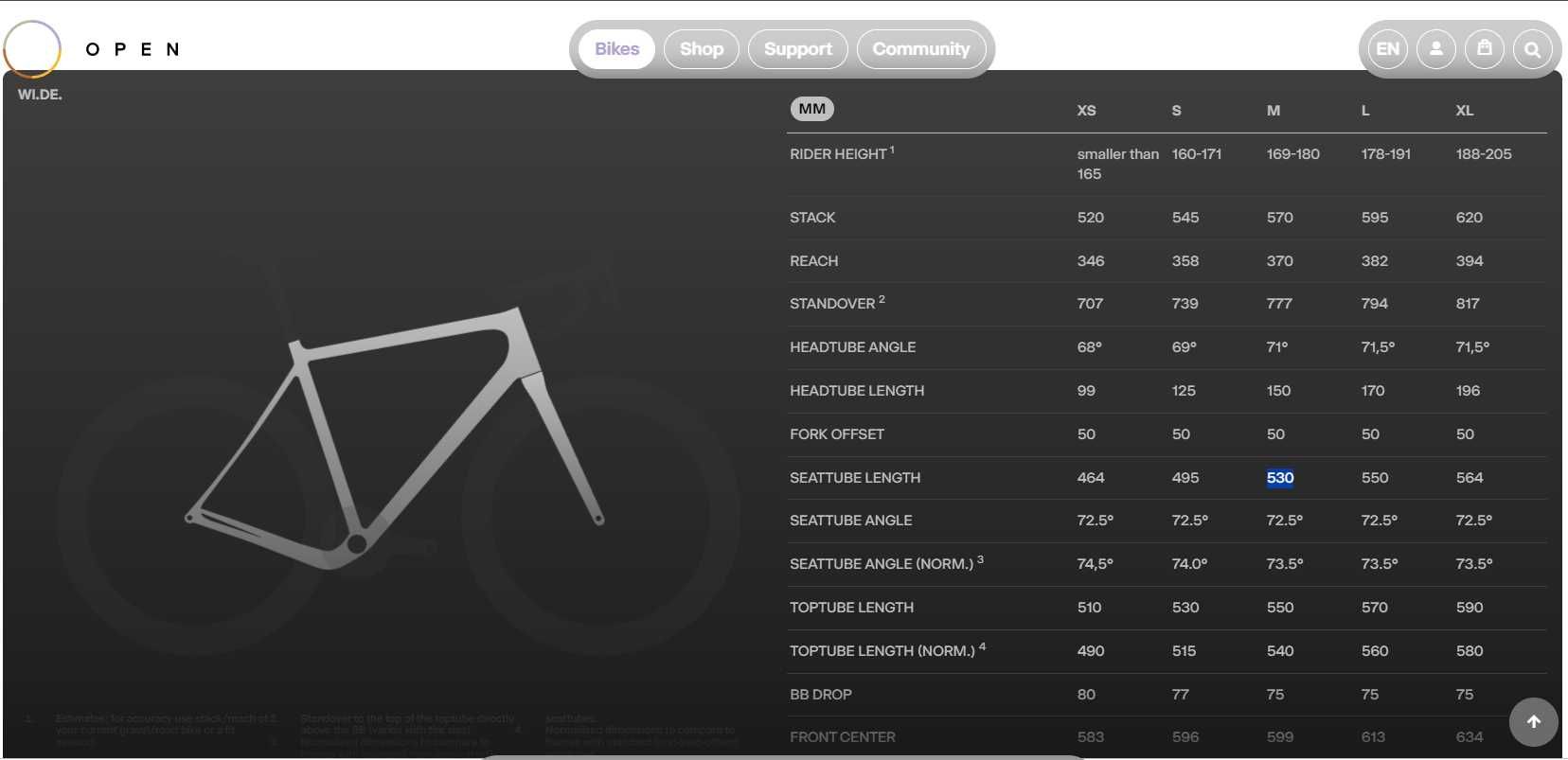
Task: Click the WI.DE. model label
Action: tap(40, 95)
